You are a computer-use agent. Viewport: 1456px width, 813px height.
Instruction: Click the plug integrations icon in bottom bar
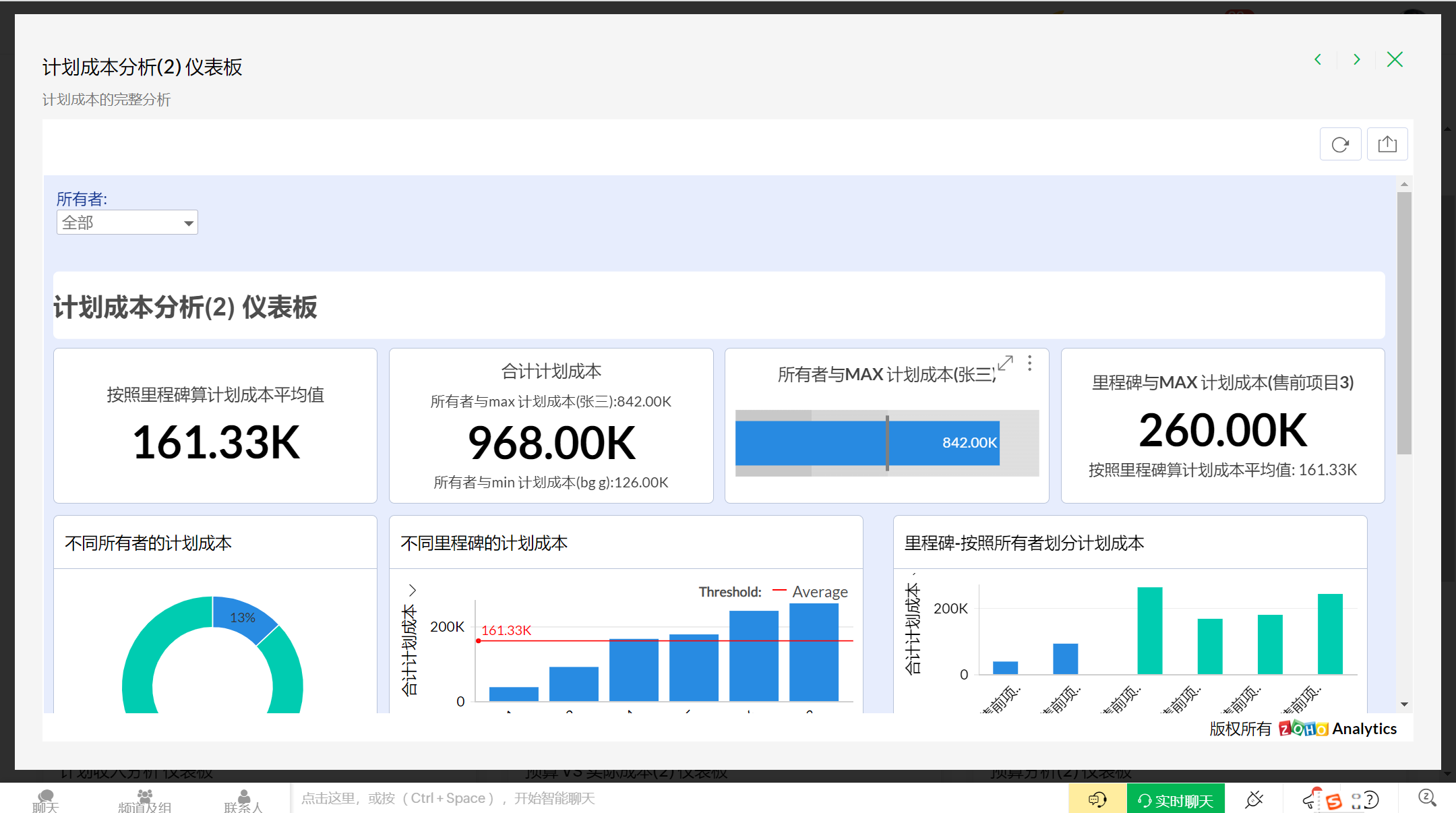coord(1254,799)
